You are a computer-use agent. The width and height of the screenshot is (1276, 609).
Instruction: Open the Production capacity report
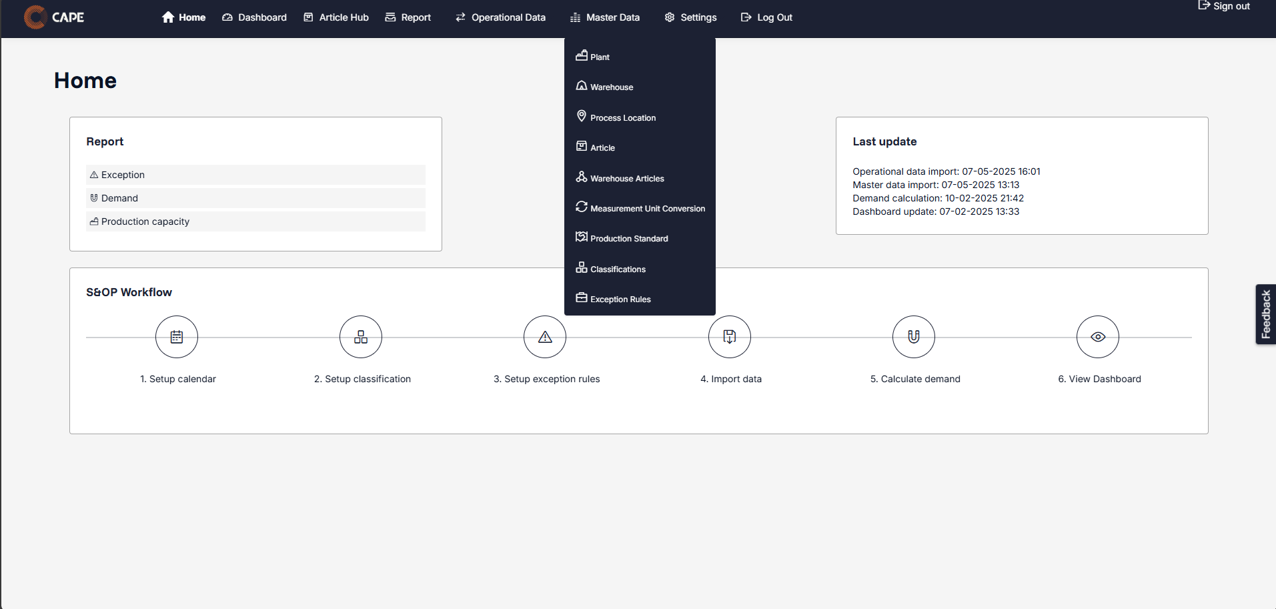pos(145,221)
